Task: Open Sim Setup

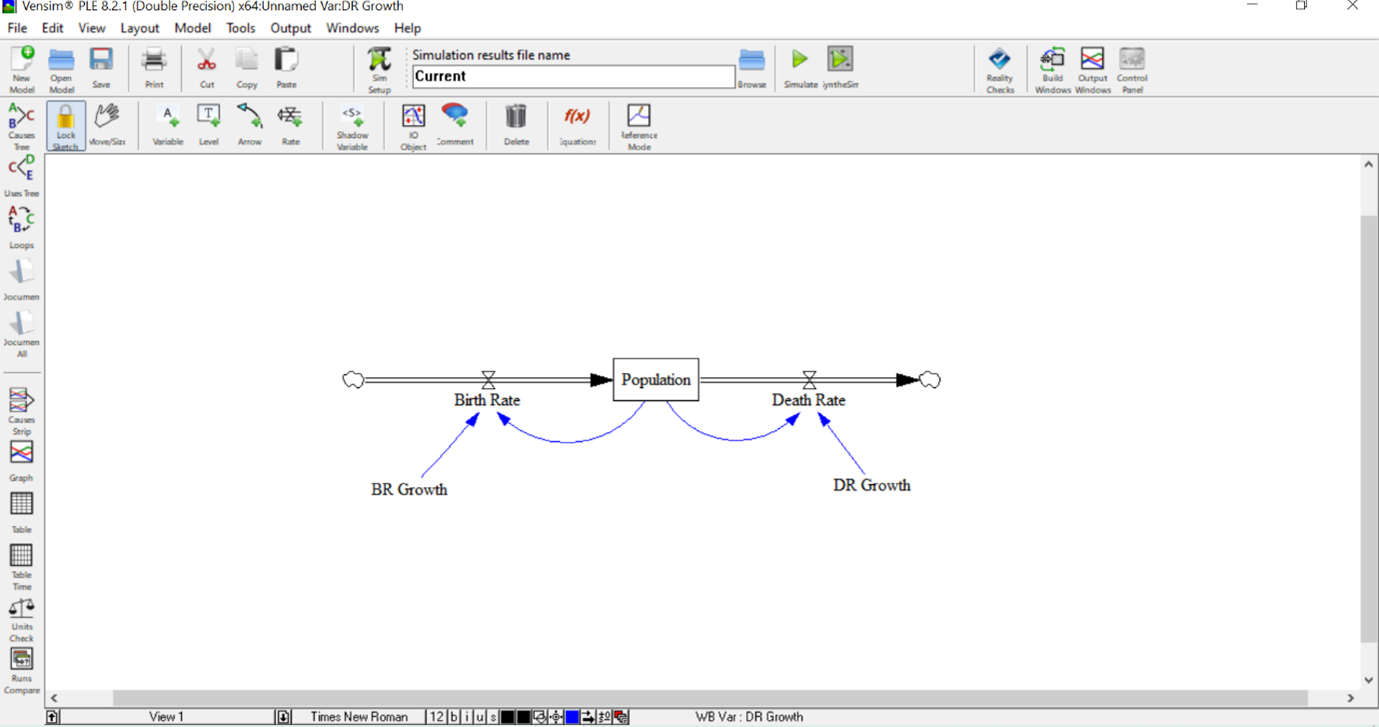Action: pos(379,69)
